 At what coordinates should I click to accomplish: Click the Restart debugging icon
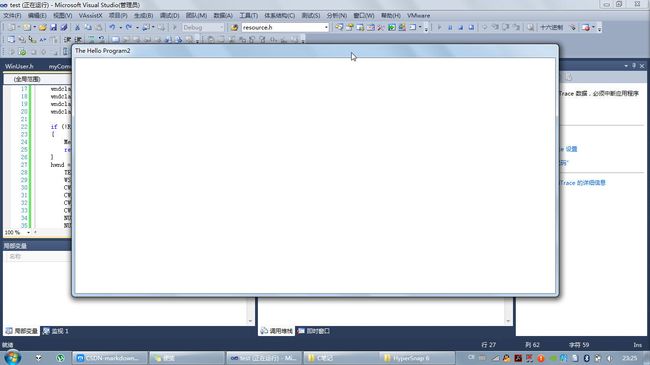471,27
